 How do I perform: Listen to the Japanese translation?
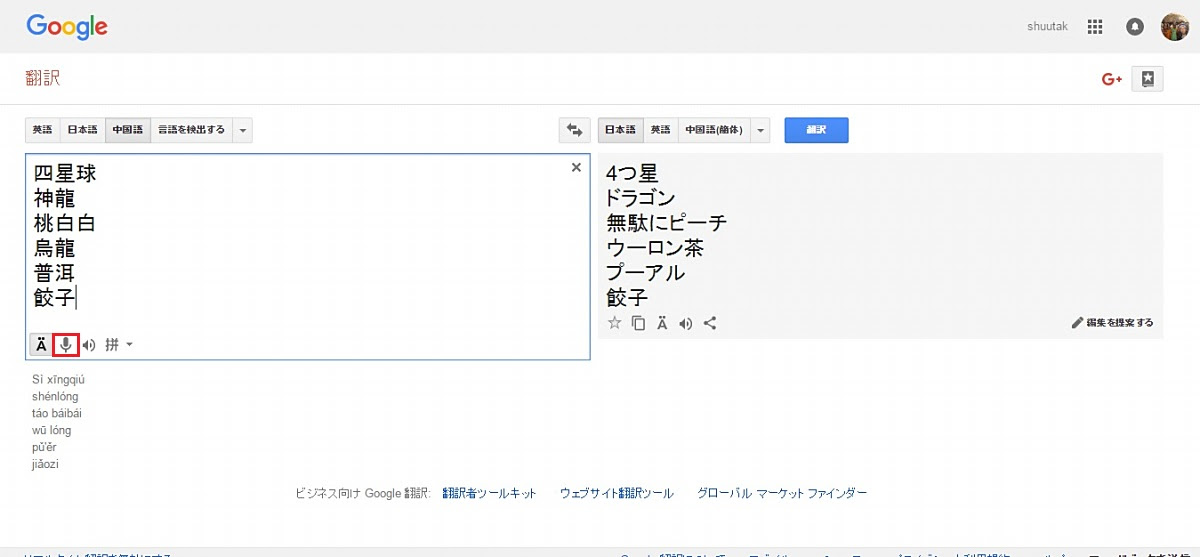coord(686,323)
